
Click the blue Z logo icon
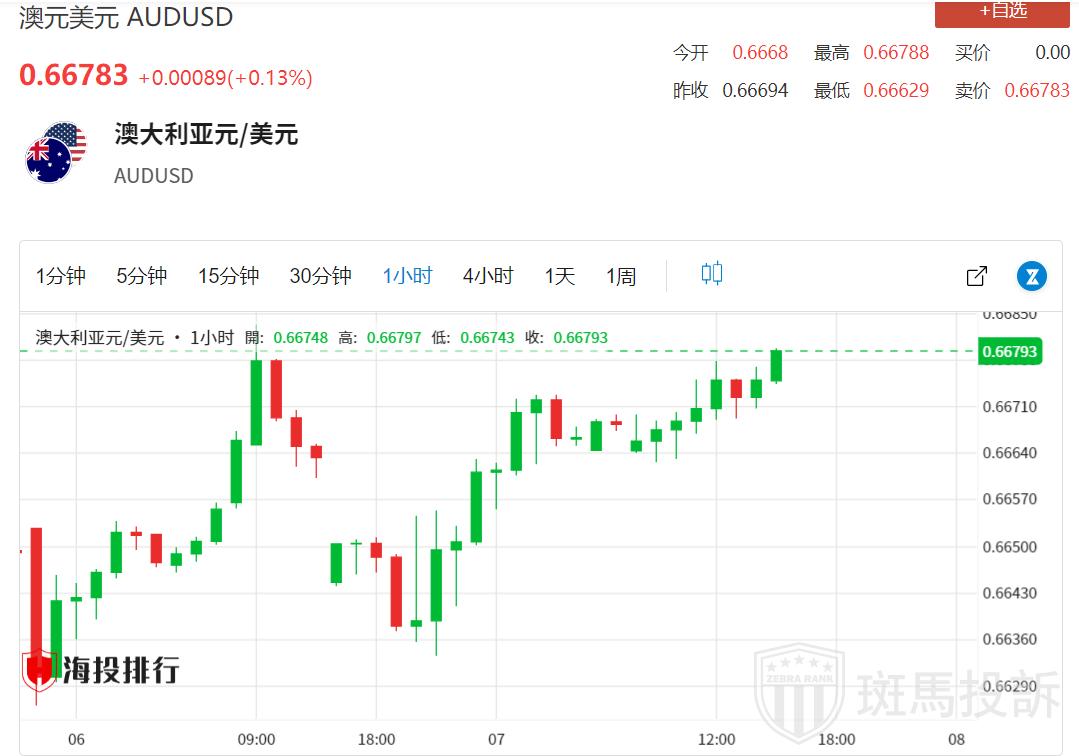pyautogui.click(x=1031, y=276)
